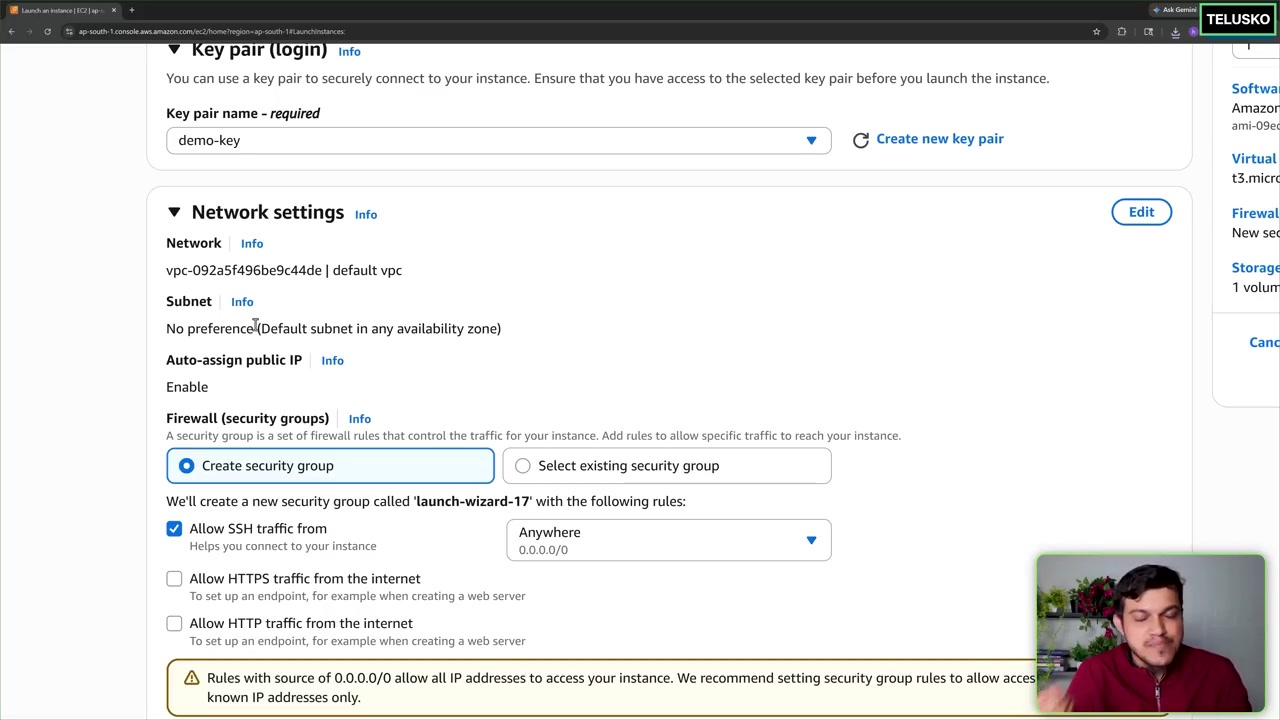Open the Info link for Auto-assign public IP
Image resolution: width=1280 pixels, height=720 pixels.
tap(332, 360)
